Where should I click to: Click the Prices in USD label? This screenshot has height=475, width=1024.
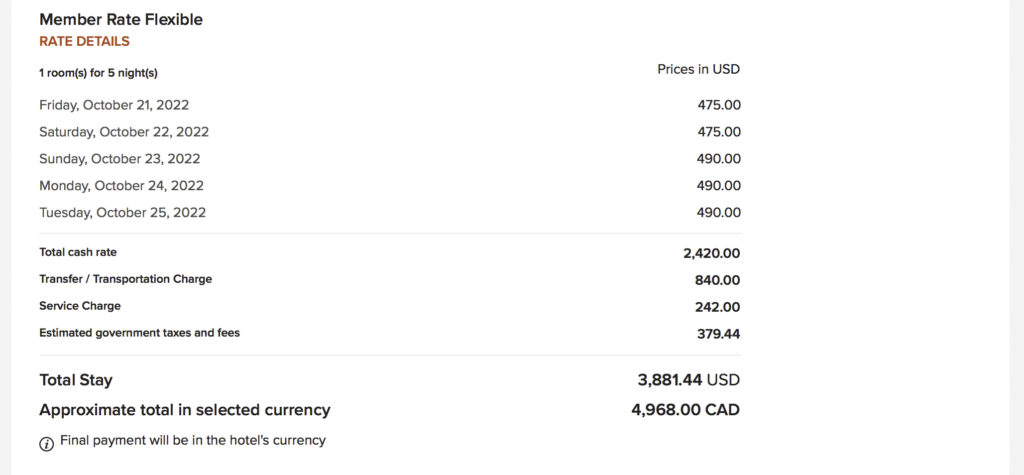coord(698,70)
